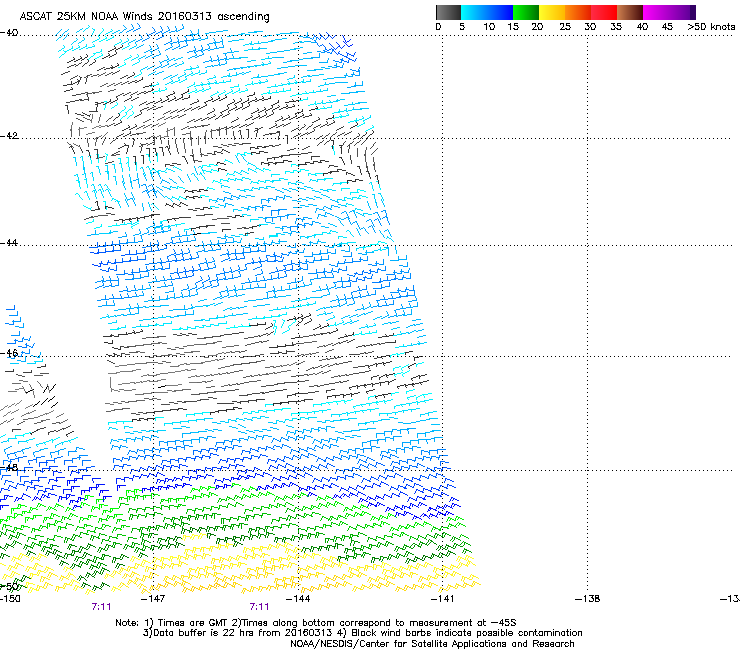The width and height of the screenshot is (740, 650).
Task: Click the '20' legend scale label
Action: click(537, 27)
